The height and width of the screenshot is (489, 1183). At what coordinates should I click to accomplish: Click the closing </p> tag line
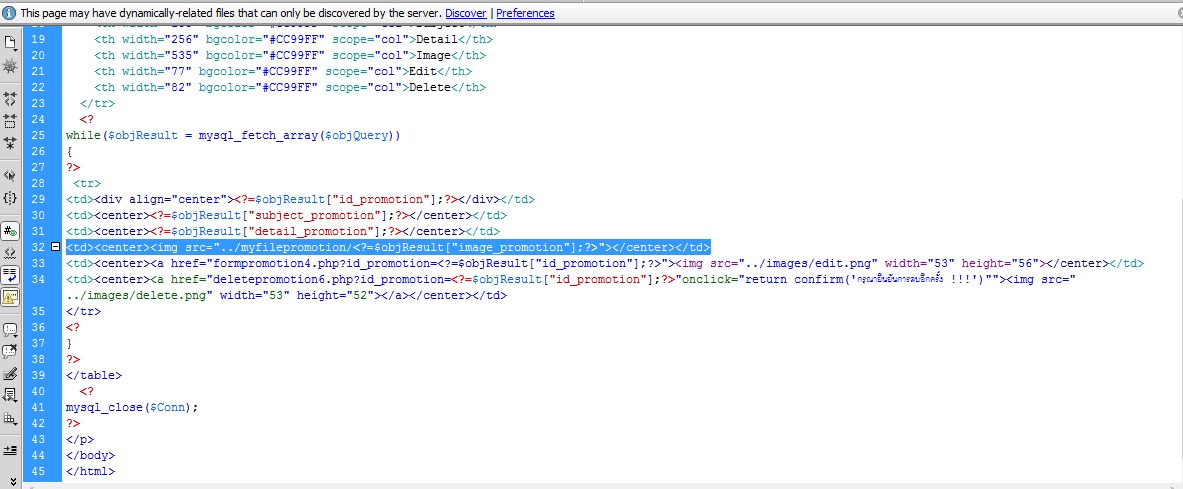tap(80, 439)
